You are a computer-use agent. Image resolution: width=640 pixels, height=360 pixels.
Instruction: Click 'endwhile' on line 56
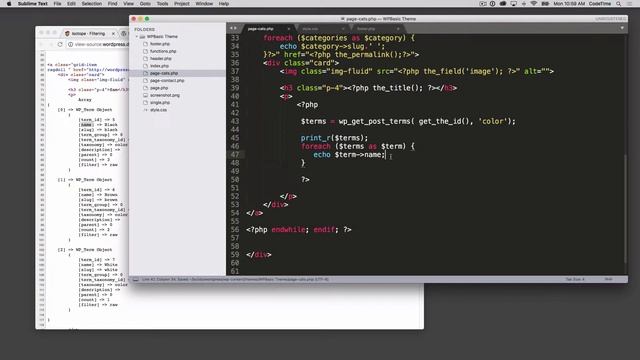pos(288,229)
